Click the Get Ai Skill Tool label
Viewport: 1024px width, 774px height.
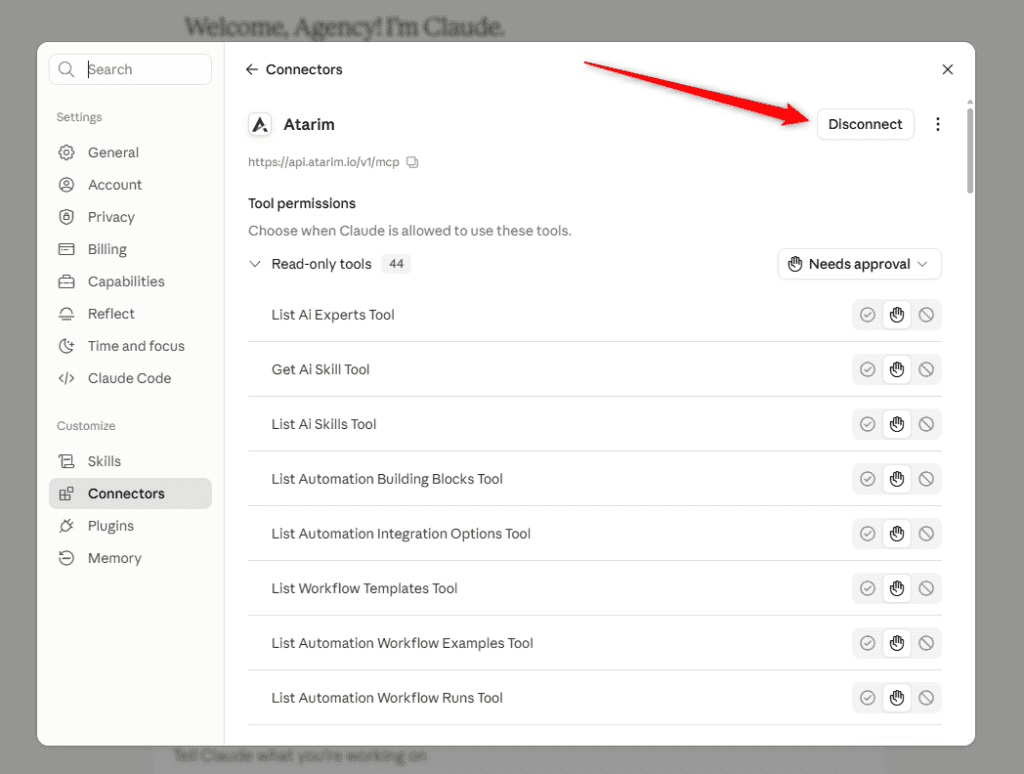(x=321, y=370)
